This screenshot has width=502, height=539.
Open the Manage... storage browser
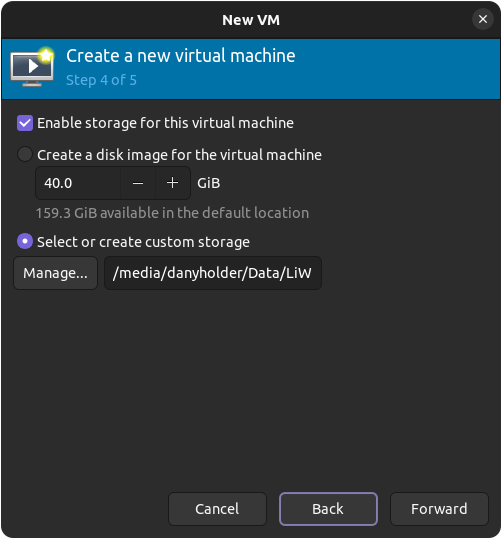(x=55, y=273)
